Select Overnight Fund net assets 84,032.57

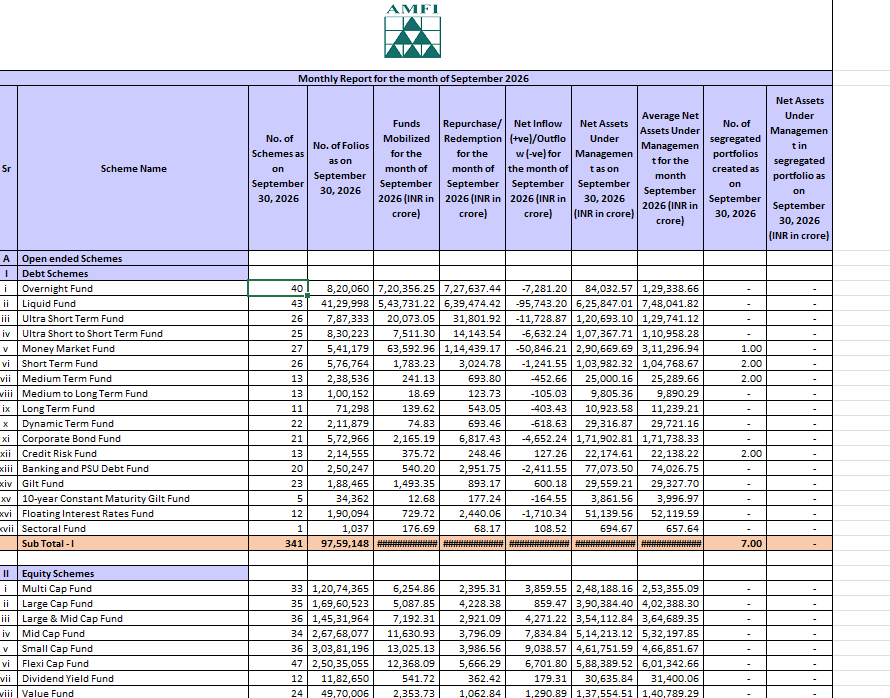(x=604, y=289)
